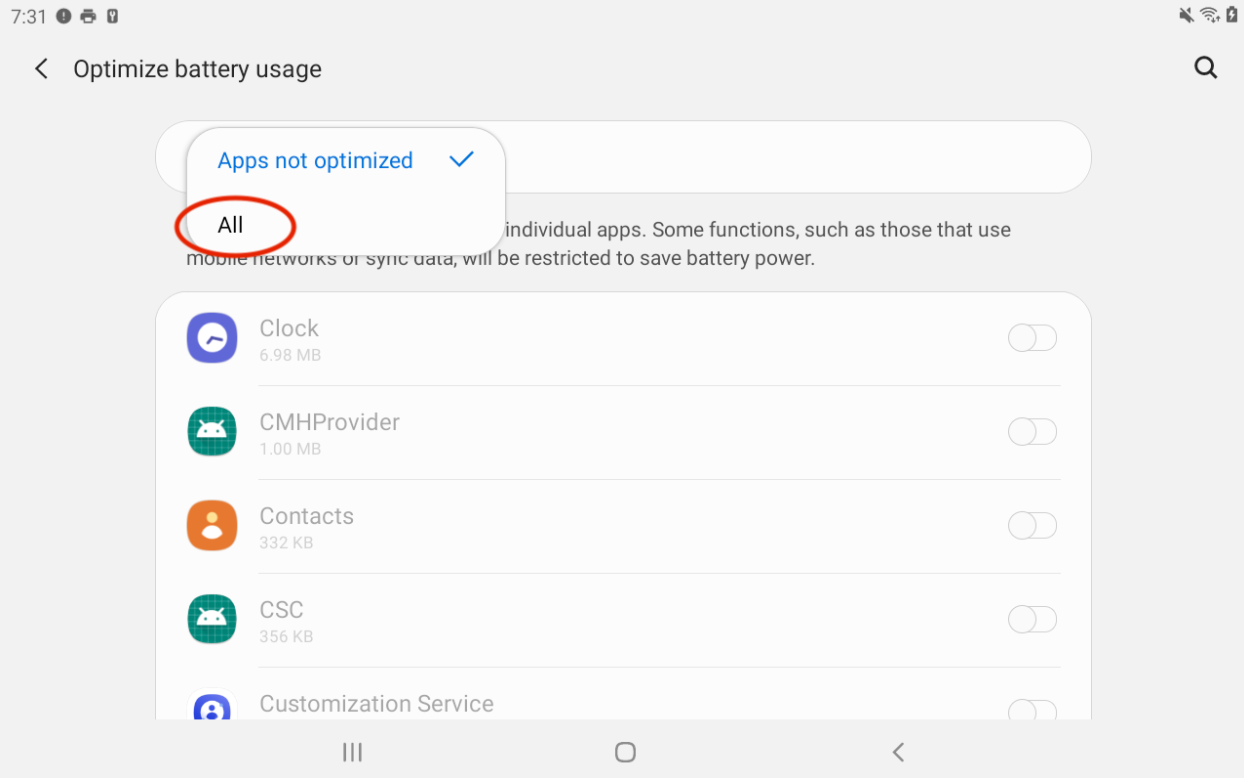Tap the Customization Service app icon

point(212,708)
